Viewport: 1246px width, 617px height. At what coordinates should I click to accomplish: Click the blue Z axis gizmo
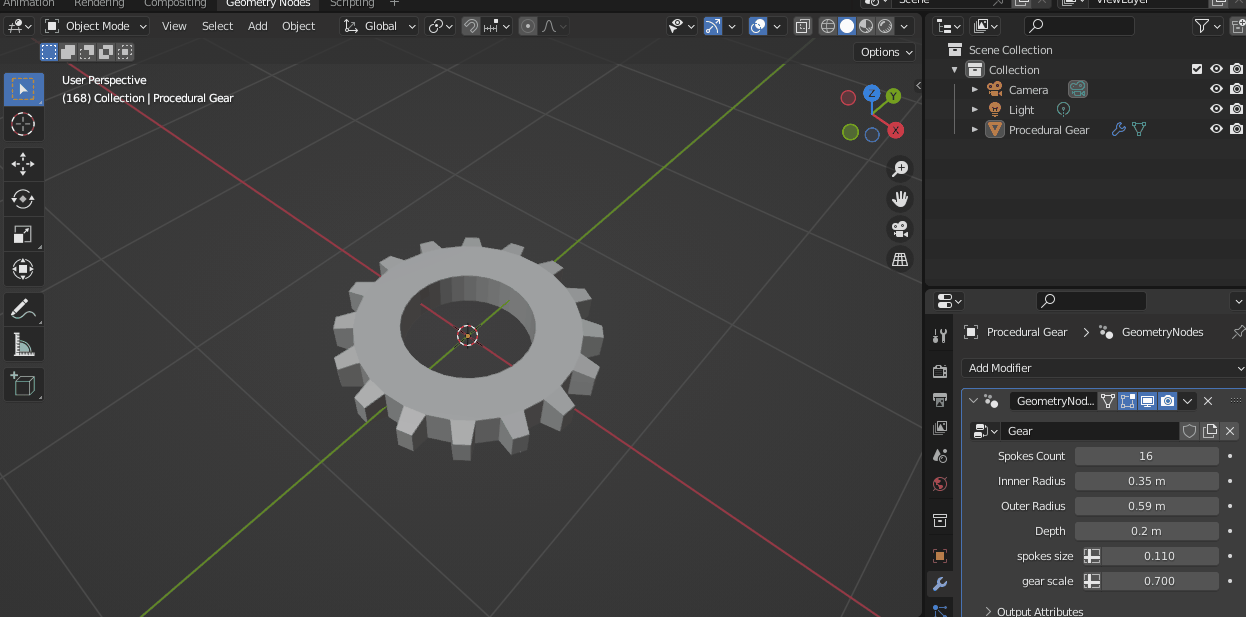pyautogui.click(x=872, y=92)
